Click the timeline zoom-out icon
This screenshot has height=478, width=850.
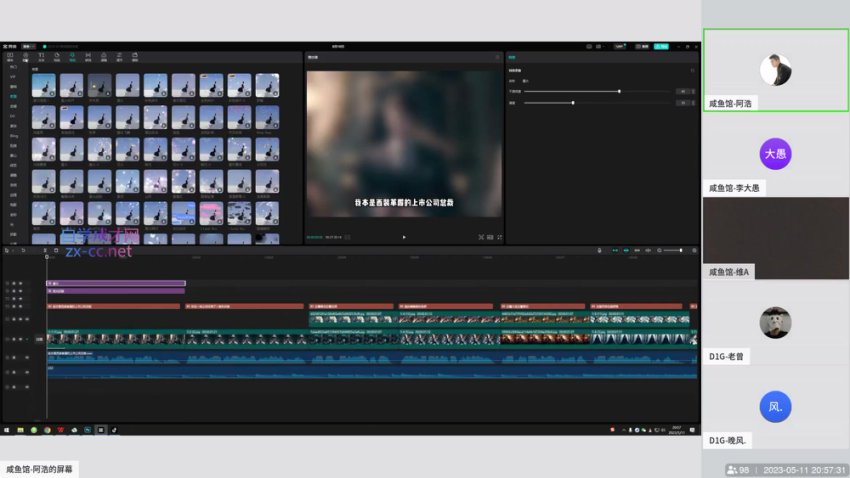pyautogui.click(x=658, y=250)
